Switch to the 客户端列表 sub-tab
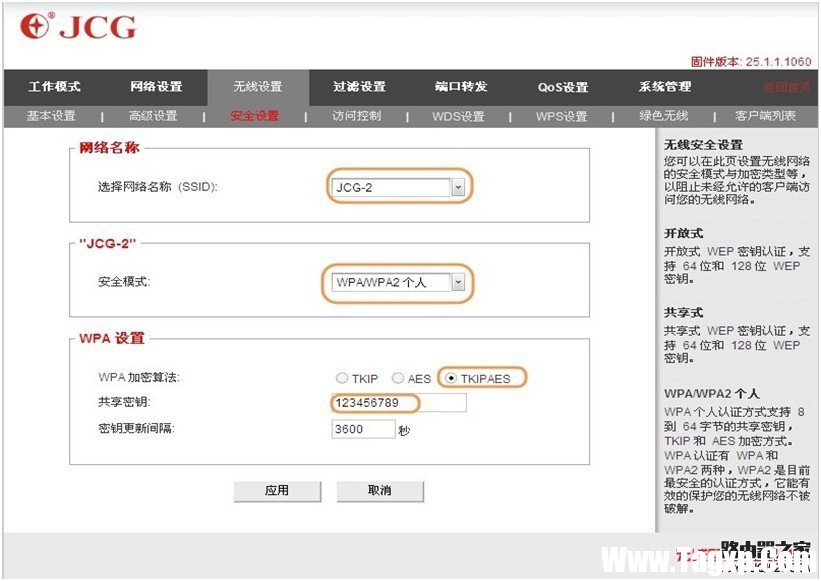The width and height of the screenshot is (821, 581). tap(765, 116)
